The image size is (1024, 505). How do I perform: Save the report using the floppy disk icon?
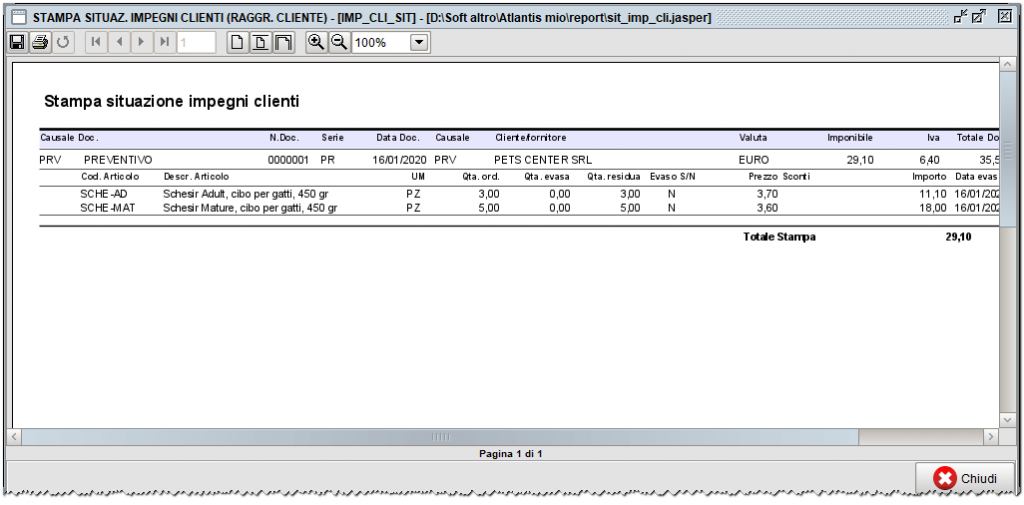17,42
